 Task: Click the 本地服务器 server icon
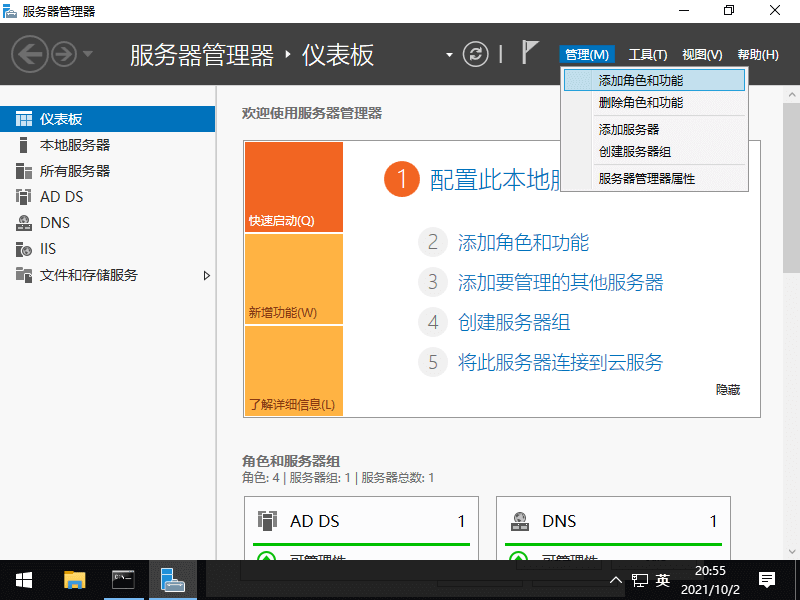tap(23, 145)
